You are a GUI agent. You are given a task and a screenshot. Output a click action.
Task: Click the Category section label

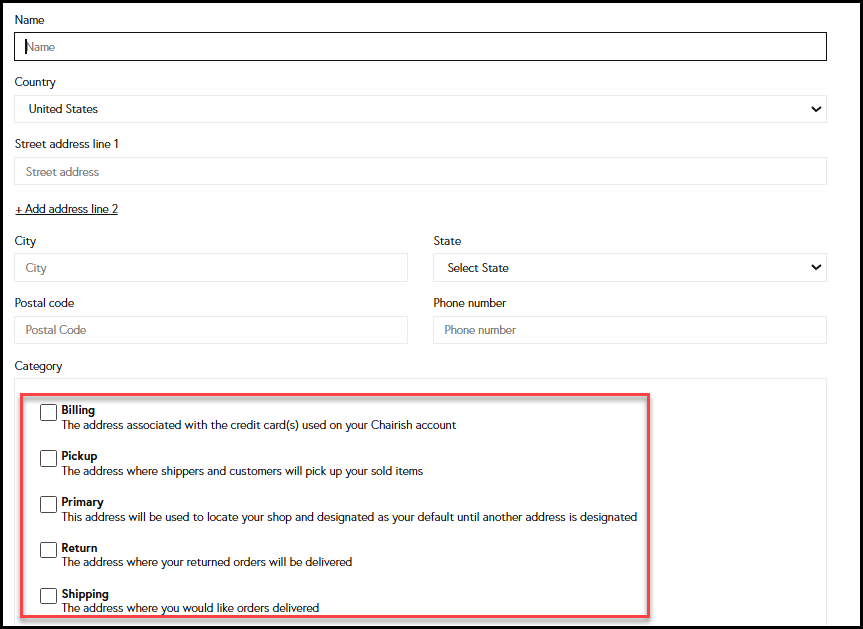(x=39, y=367)
